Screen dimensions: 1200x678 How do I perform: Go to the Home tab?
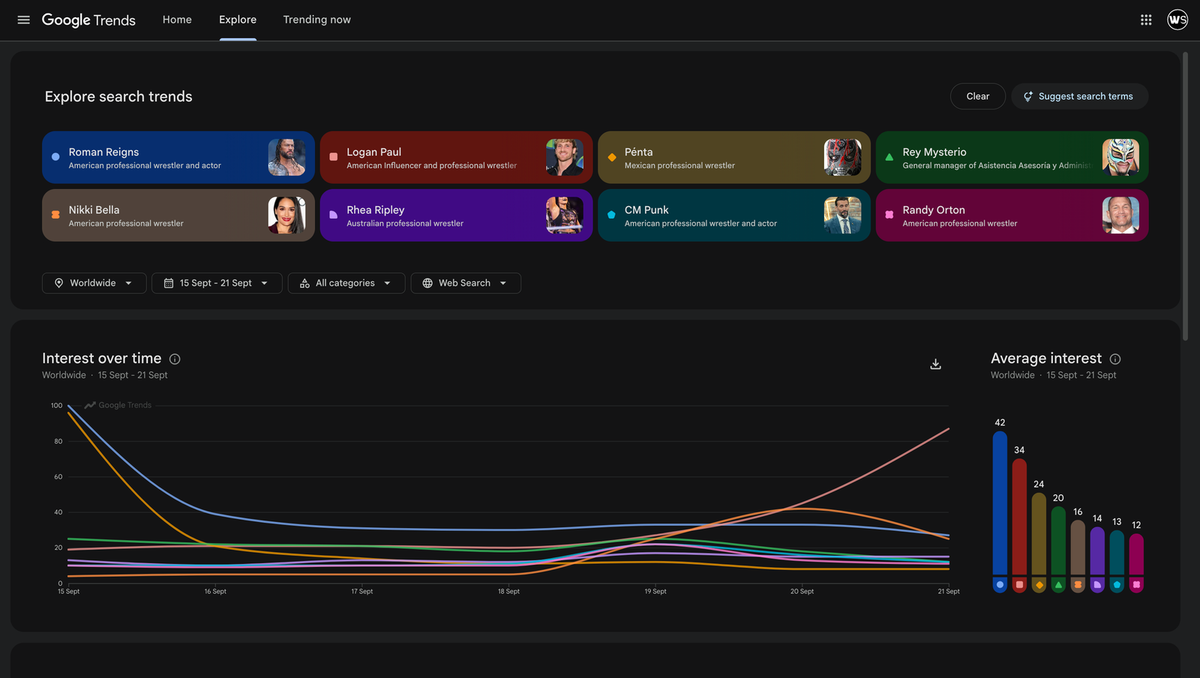point(177,20)
